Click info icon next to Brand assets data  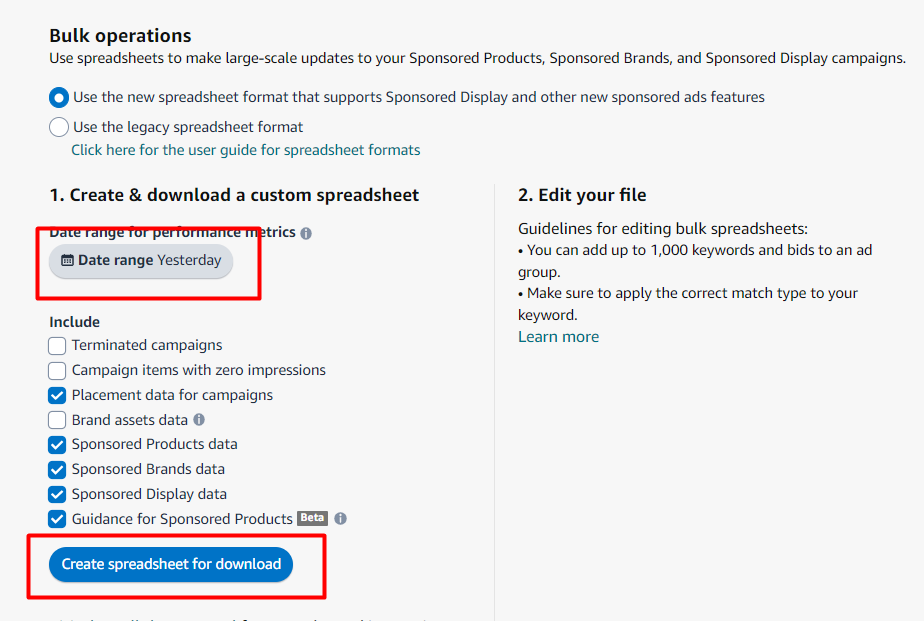[199, 420]
